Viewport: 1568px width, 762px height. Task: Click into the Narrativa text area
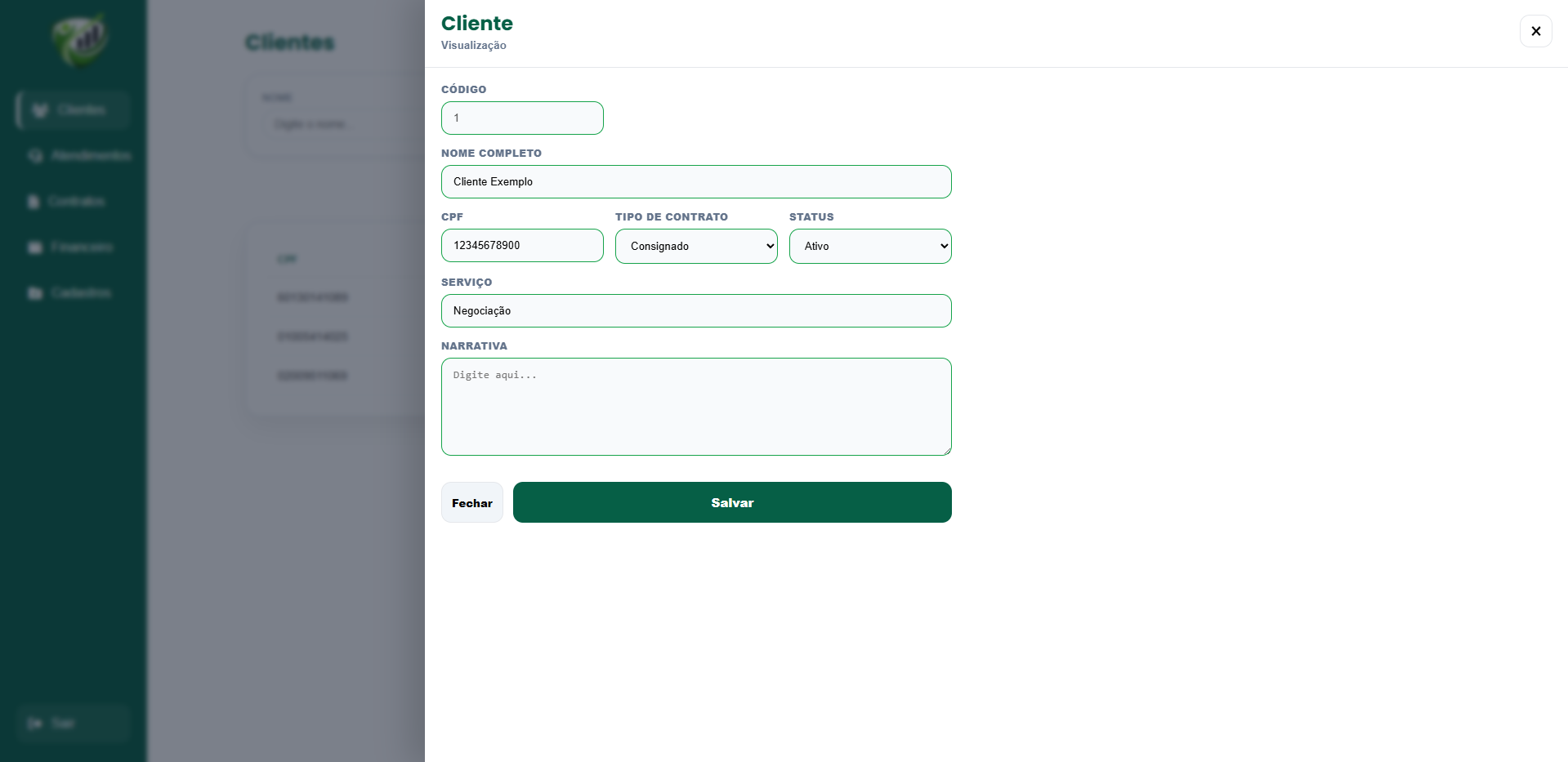coord(696,406)
